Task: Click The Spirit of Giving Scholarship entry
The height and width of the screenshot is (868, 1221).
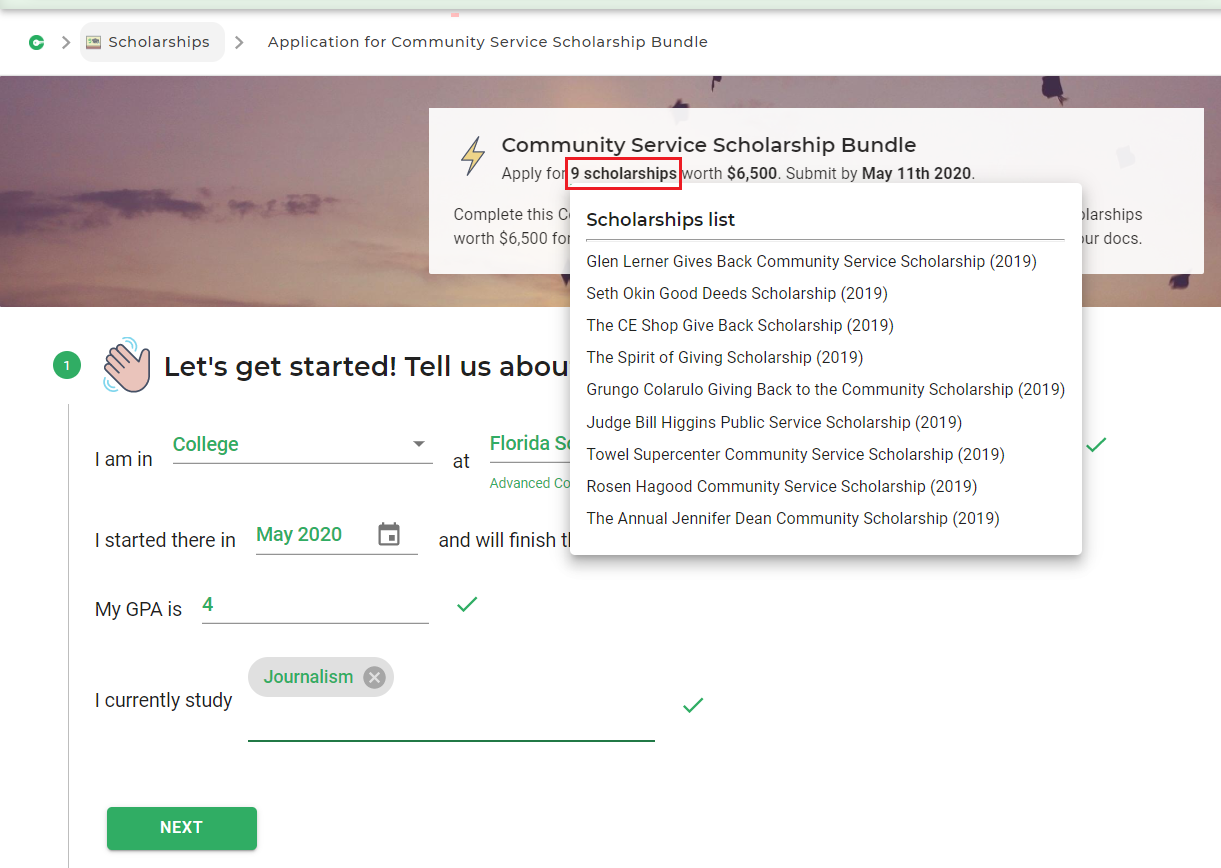Action: [724, 358]
